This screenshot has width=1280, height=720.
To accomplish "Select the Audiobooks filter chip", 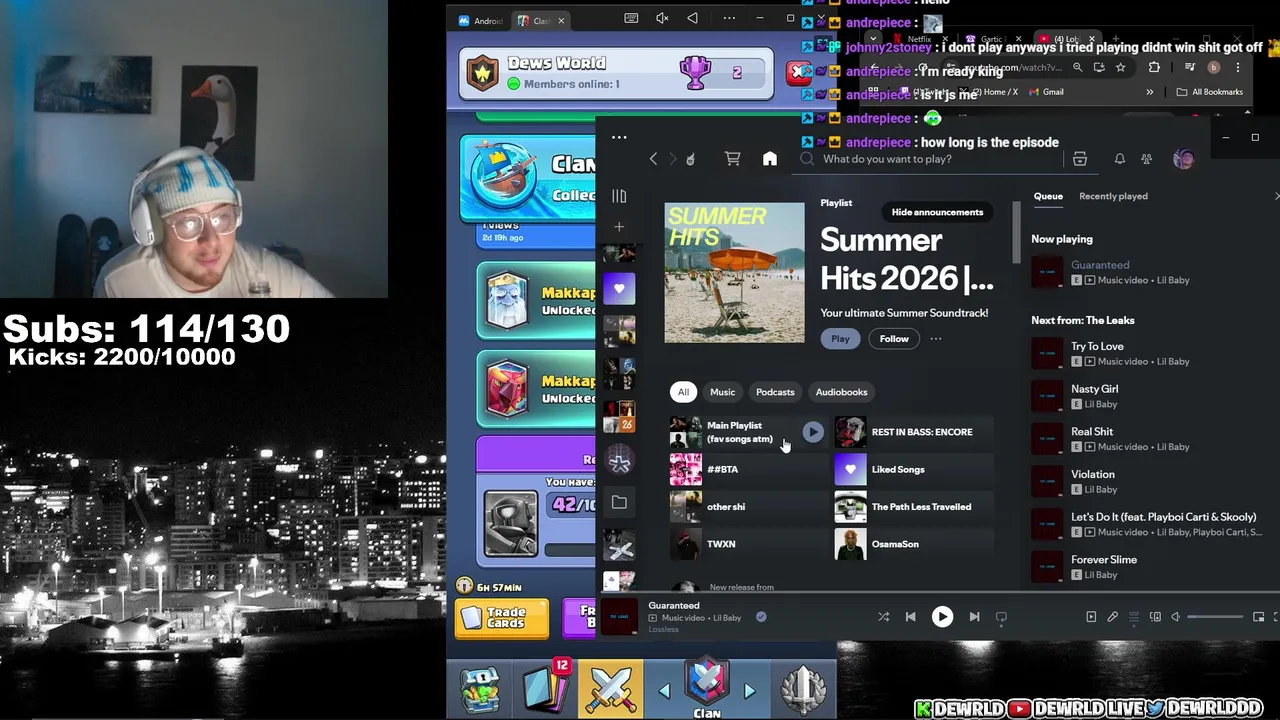I will tap(841, 392).
